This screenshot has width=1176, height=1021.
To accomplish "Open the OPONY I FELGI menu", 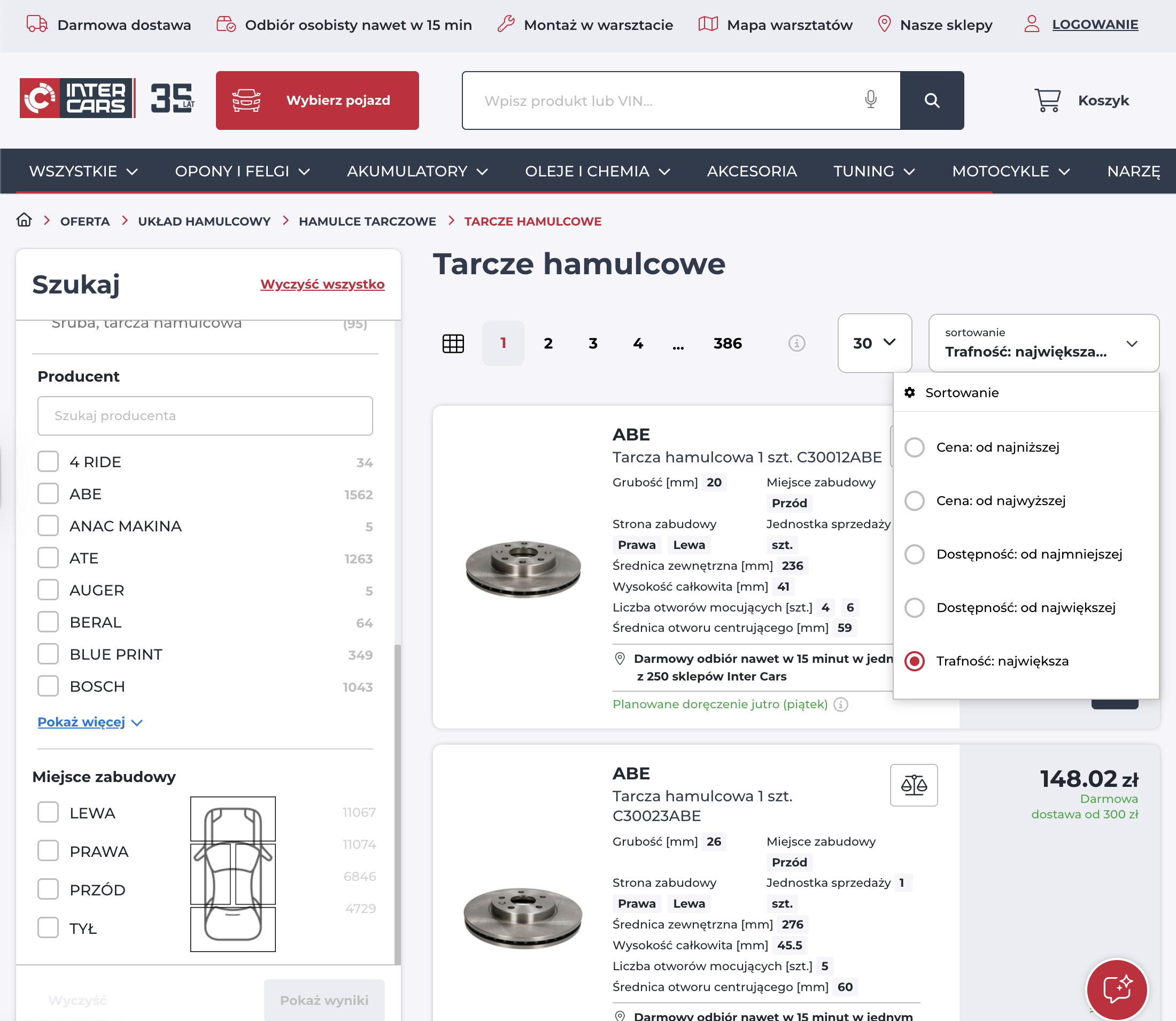I will pos(242,172).
